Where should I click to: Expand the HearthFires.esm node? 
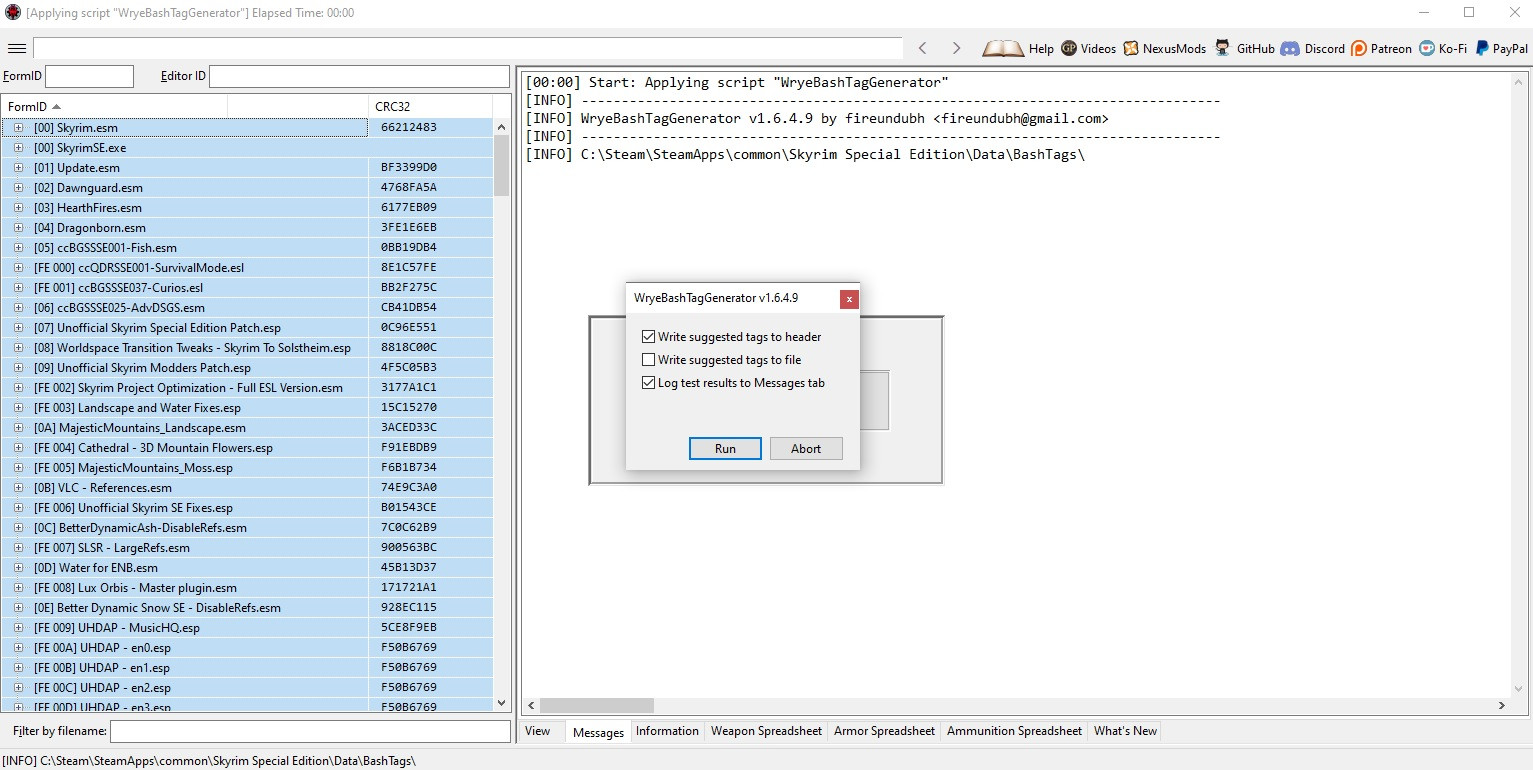(x=18, y=208)
